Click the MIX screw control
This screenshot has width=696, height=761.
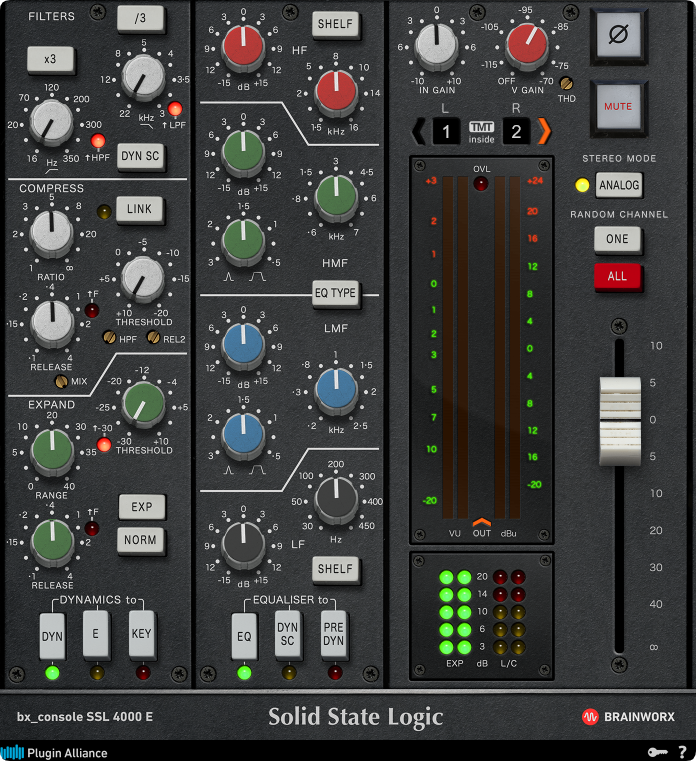coord(61,381)
